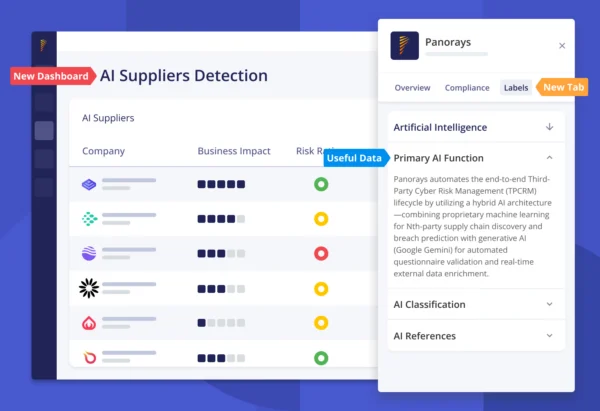Screen dimensions: 600x411
Task: Click the Primary AI Function heading
Action: 439,158
